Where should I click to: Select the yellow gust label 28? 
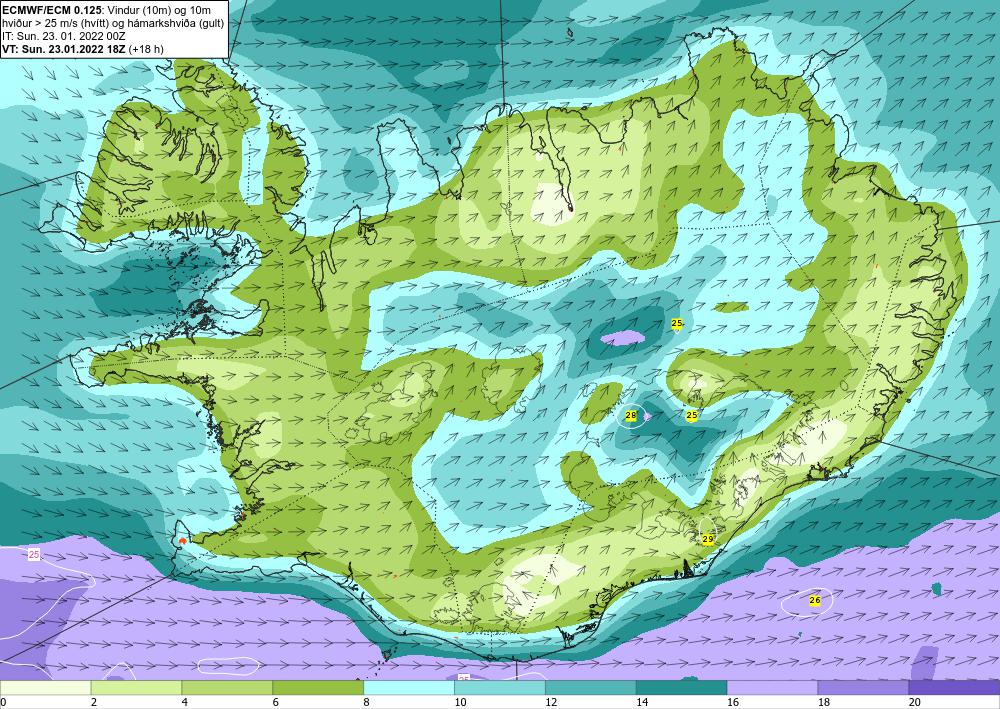631,416
